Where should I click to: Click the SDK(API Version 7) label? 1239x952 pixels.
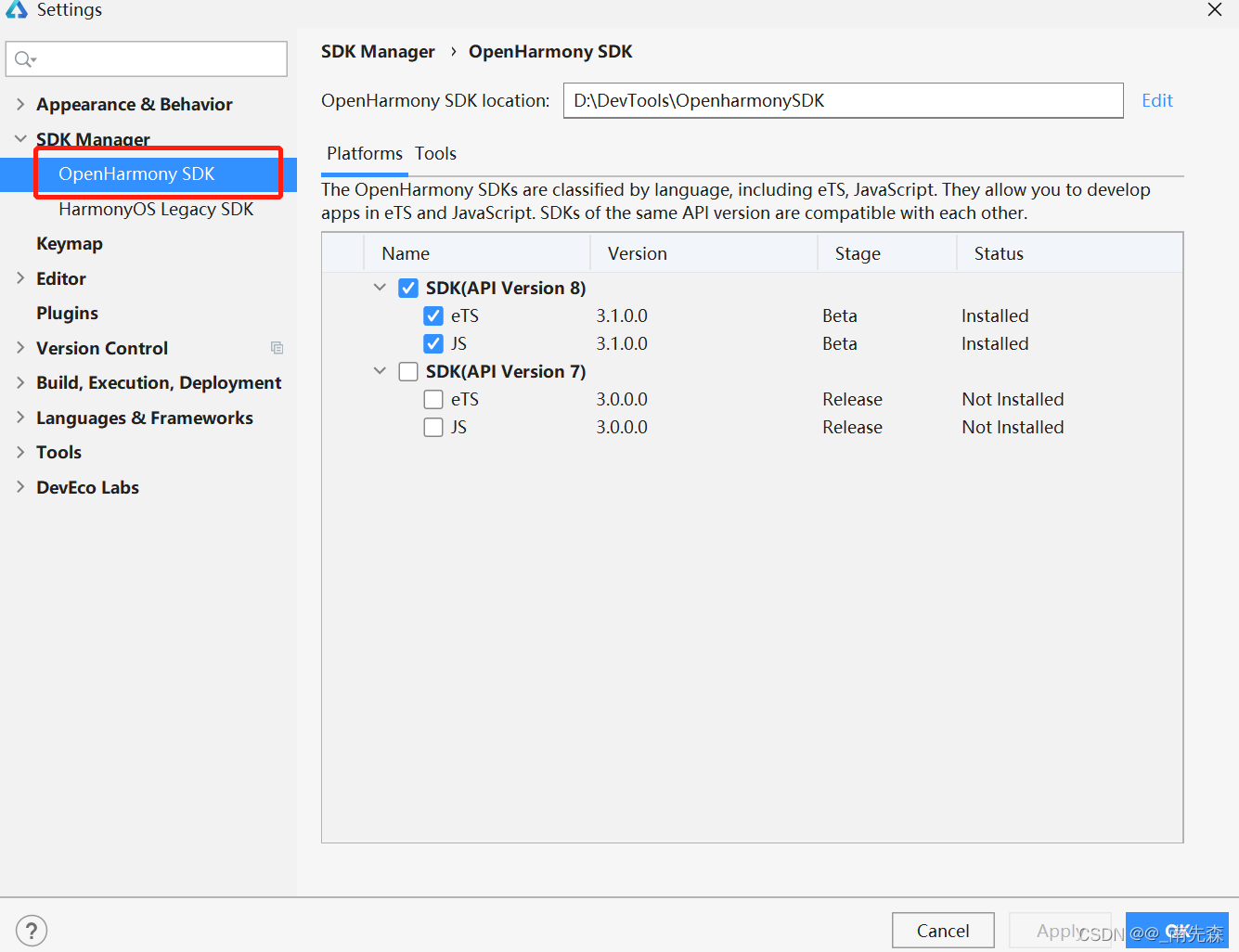click(506, 372)
